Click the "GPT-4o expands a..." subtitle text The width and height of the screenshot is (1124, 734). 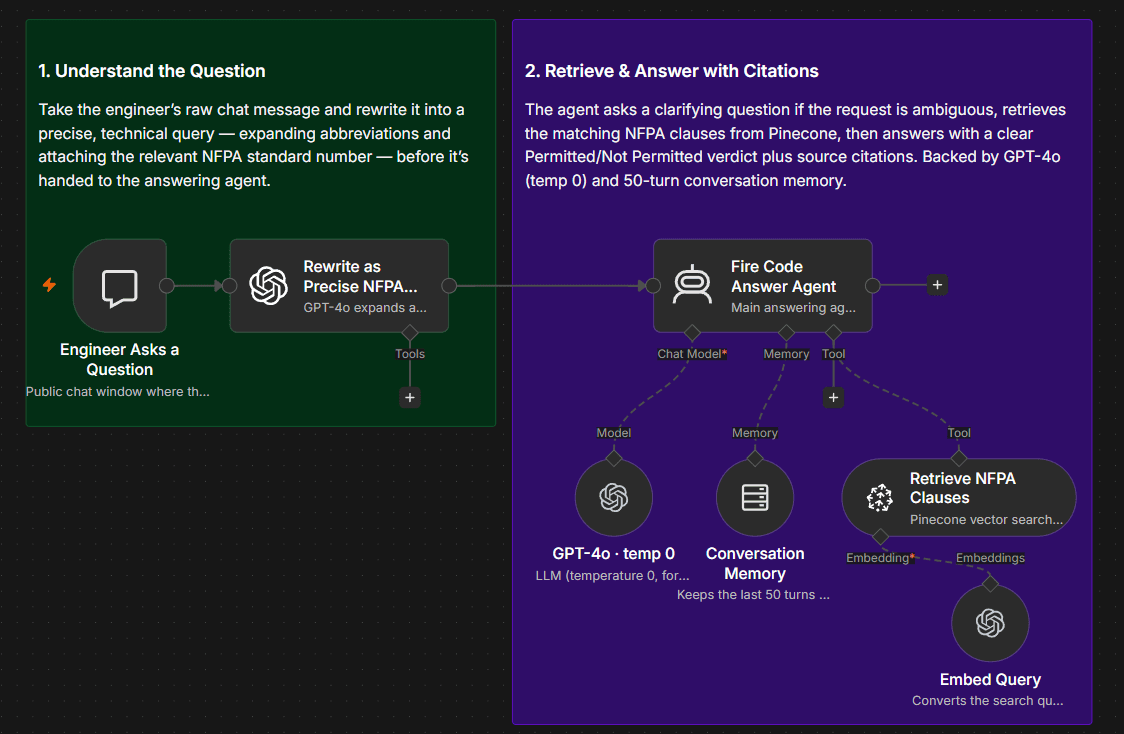click(x=365, y=308)
